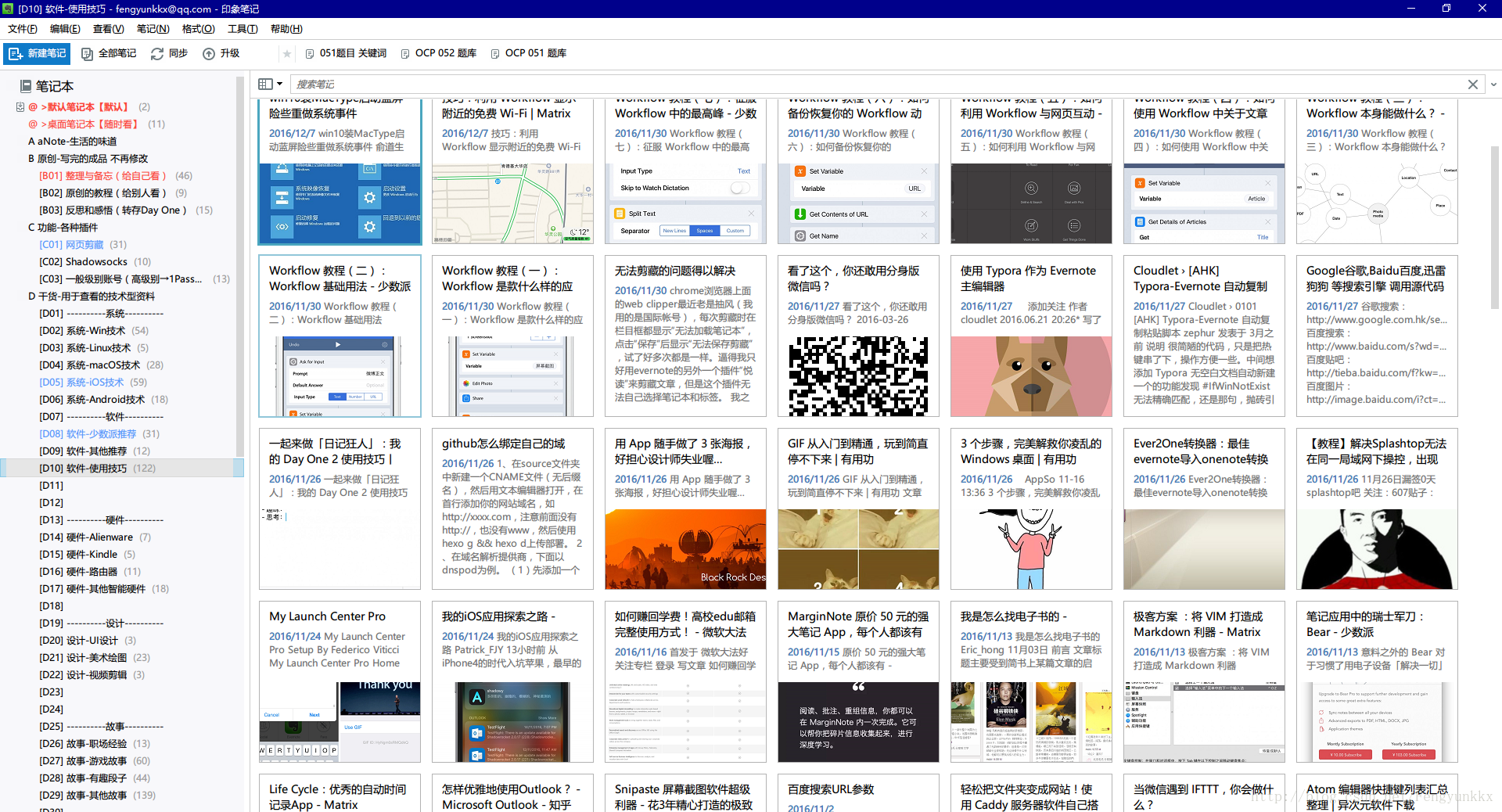Image resolution: width=1502 pixels, height=812 pixels.
Task: Open note Workflow 教程（二）基础用法
Action: pos(340,336)
